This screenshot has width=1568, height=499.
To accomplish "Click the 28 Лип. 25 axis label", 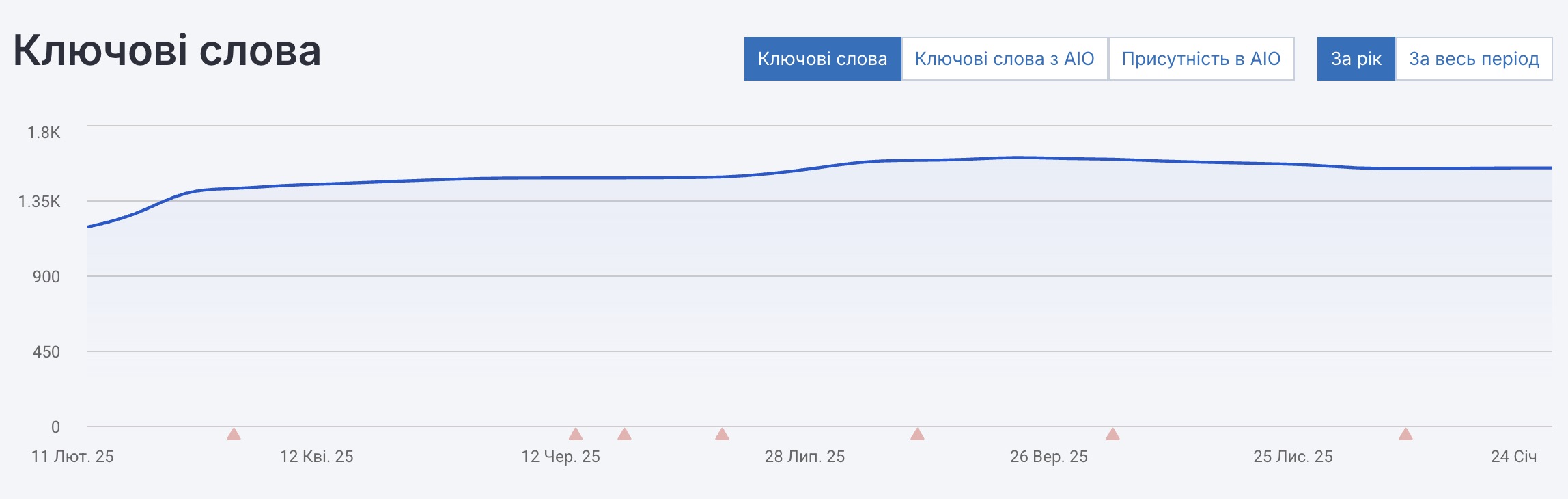I will point(804,457).
